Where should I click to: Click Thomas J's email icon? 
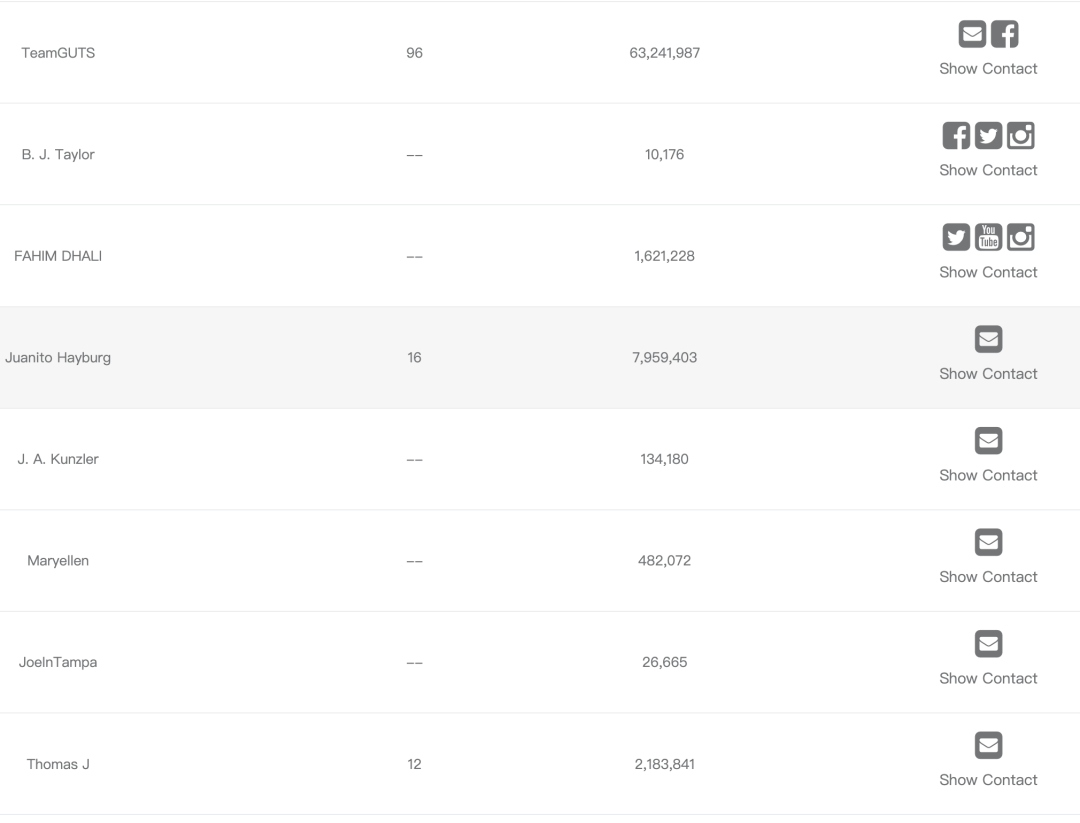point(988,745)
